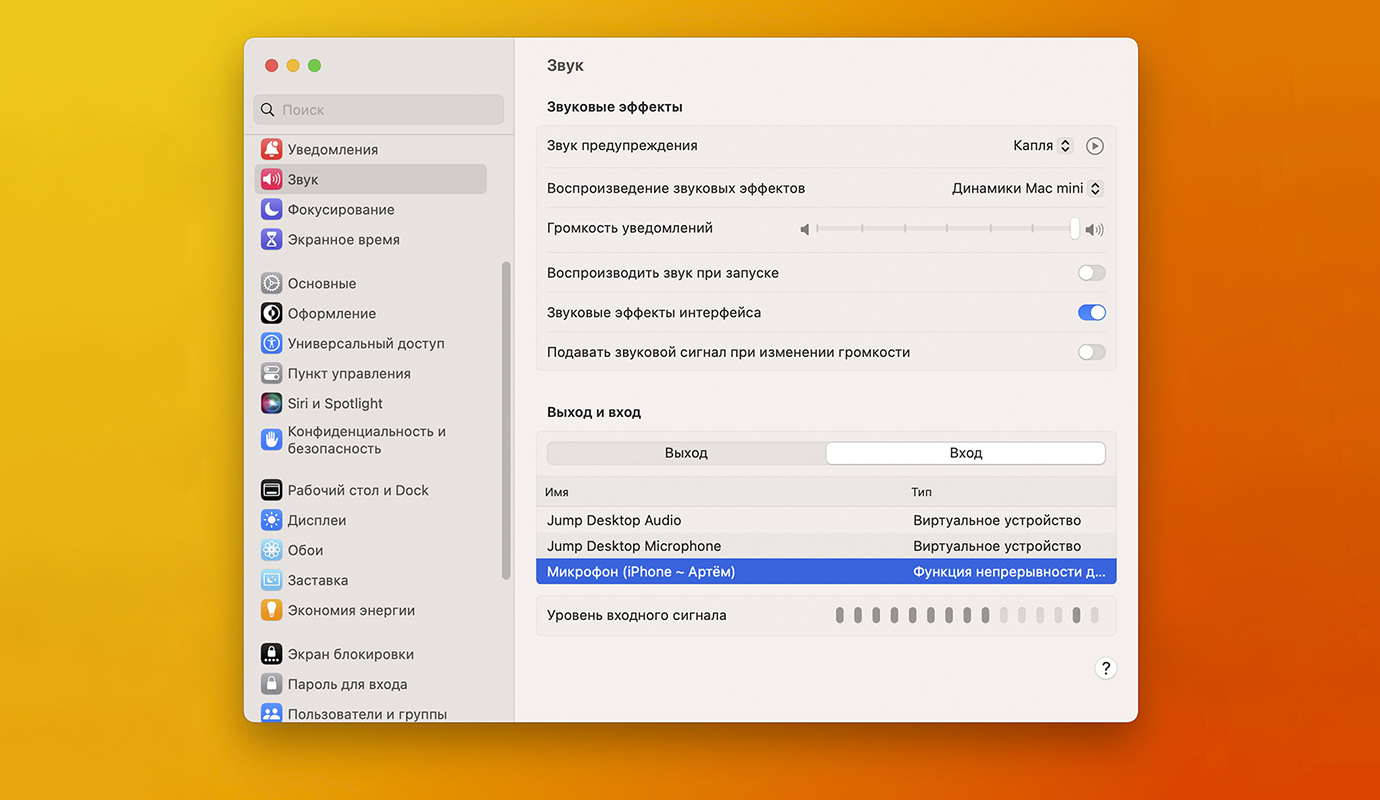Screen dimensions: 1380x800
Task: Click the Оформление appearance icon
Action: click(271, 313)
